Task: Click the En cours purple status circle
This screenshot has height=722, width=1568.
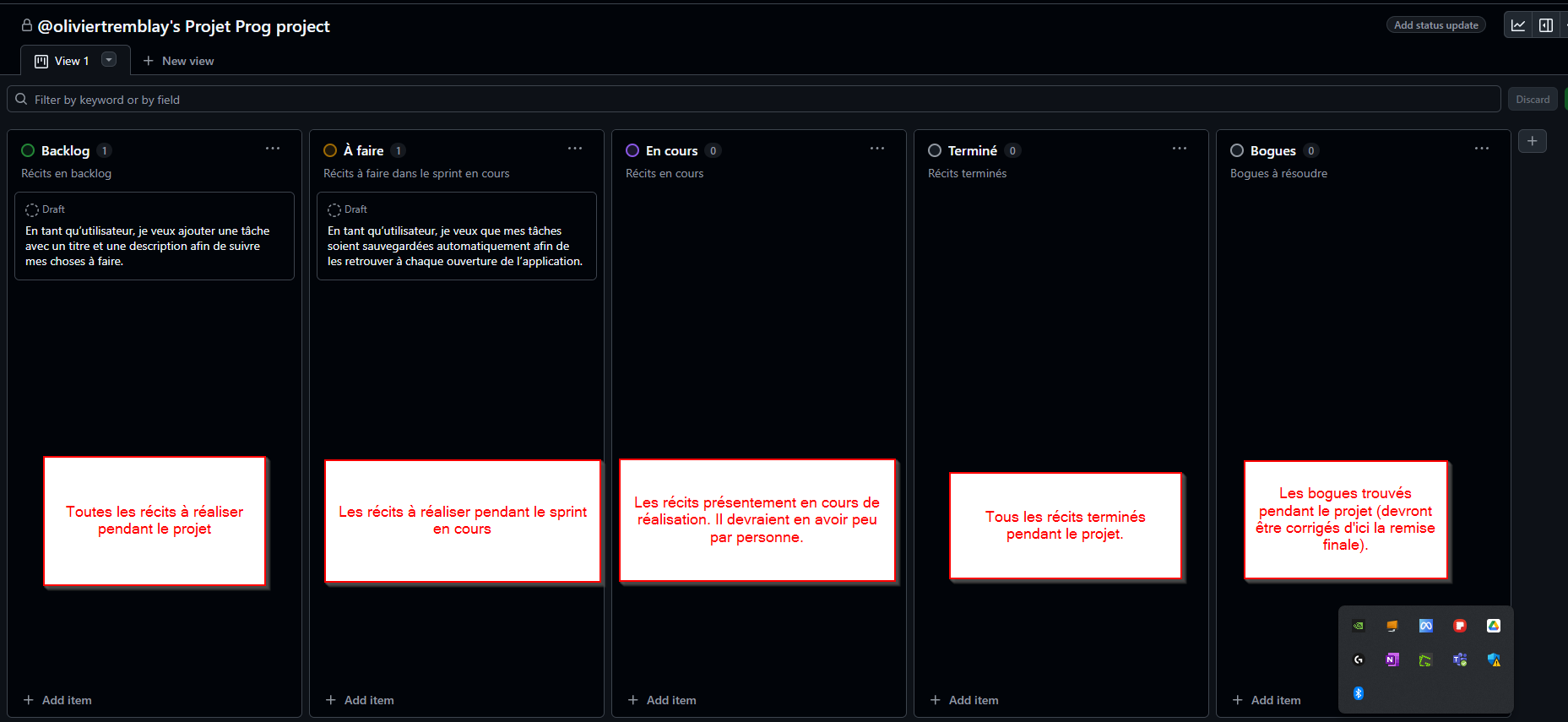Action: click(x=632, y=150)
